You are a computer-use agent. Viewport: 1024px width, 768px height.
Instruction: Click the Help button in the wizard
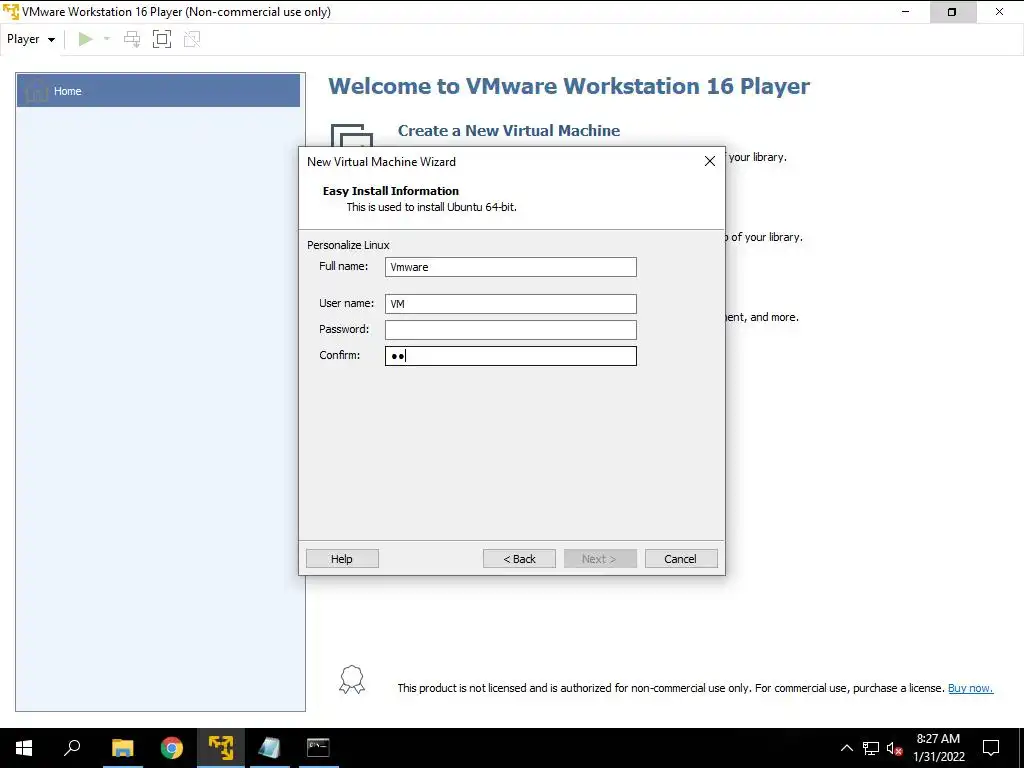(342, 558)
